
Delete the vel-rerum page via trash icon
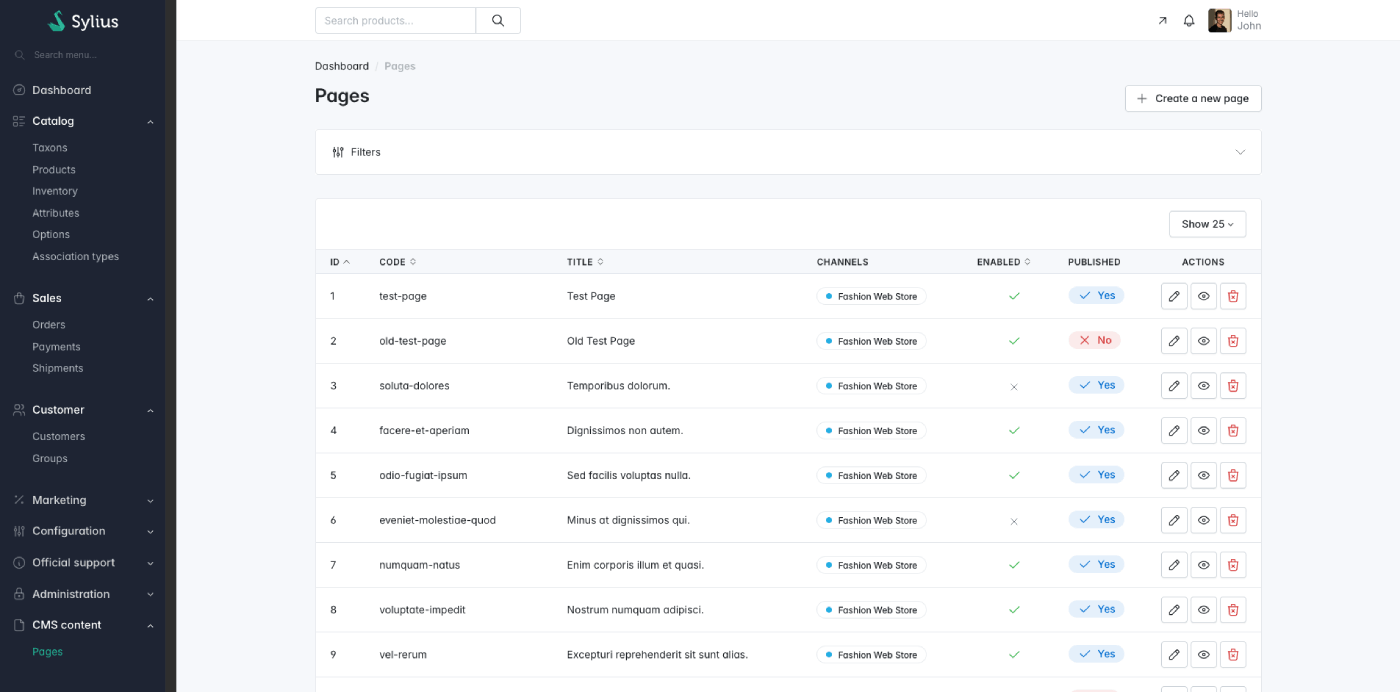tap(1233, 655)
